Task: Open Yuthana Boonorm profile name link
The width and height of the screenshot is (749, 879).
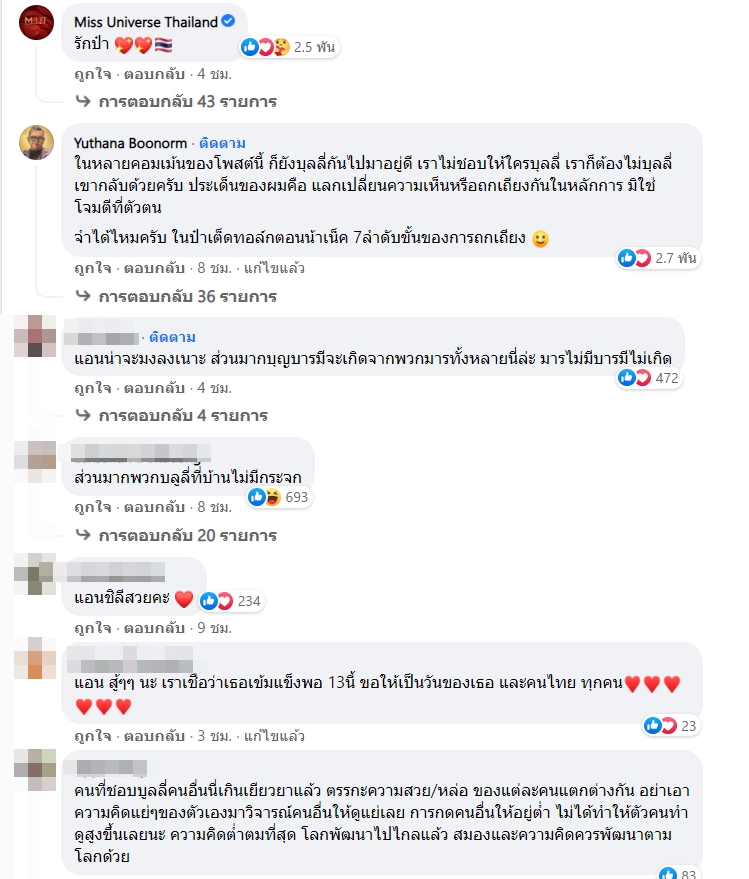Action: pyautogui.click(x=130, y=143)
